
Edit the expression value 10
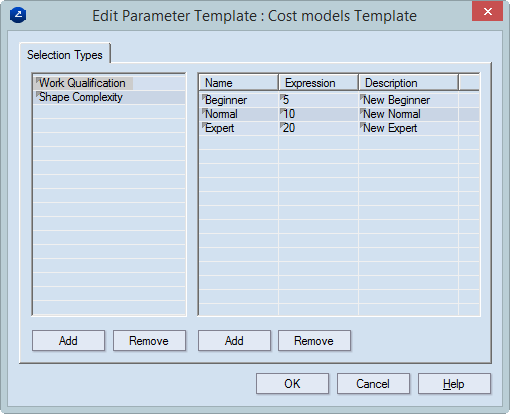[319, 114]
